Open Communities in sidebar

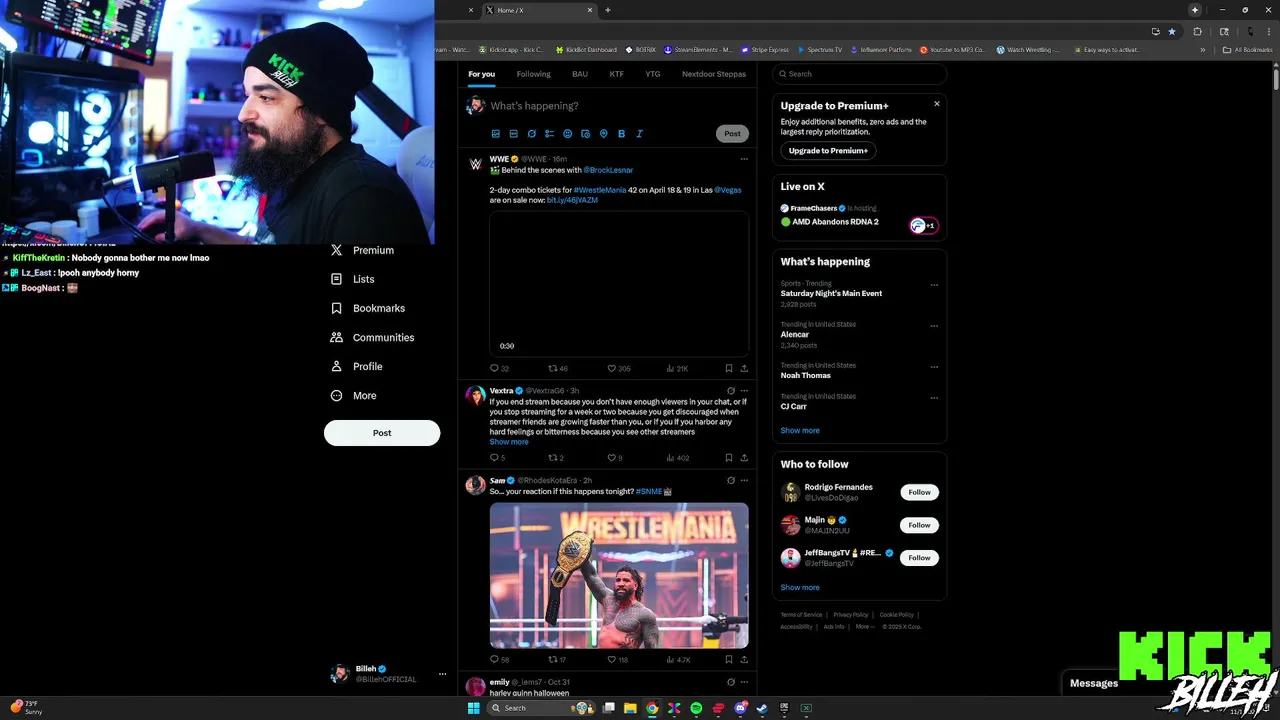coord(372,337)
